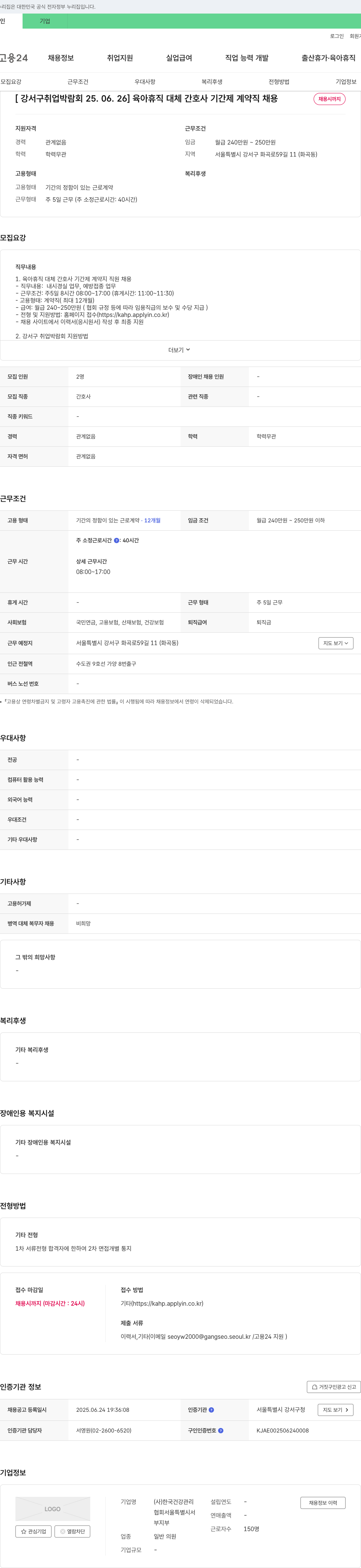Open 채용정보 이력 for the company
This screenshot has height=1568, width=361.
(x=323, y=1504)
